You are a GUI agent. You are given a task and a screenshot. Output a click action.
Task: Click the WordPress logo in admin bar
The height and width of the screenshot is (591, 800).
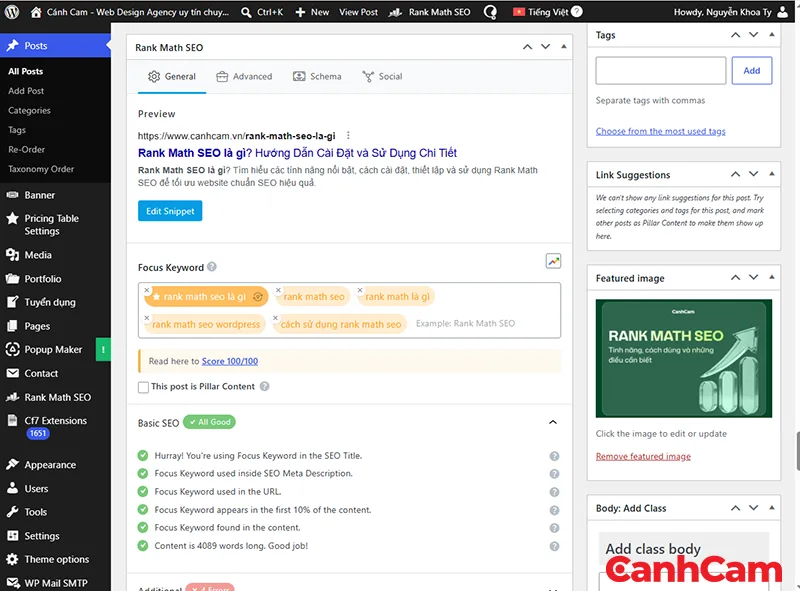12,12
